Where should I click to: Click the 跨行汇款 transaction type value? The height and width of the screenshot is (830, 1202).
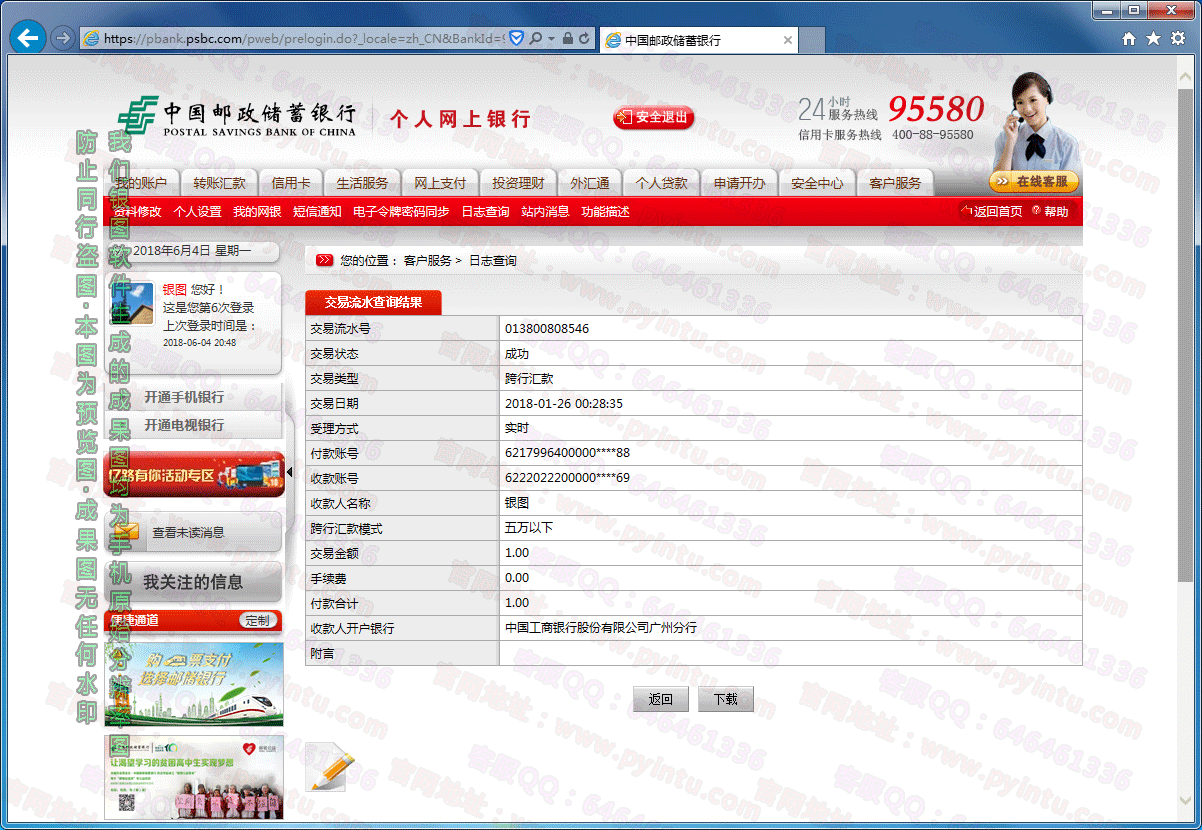point(529,378)
